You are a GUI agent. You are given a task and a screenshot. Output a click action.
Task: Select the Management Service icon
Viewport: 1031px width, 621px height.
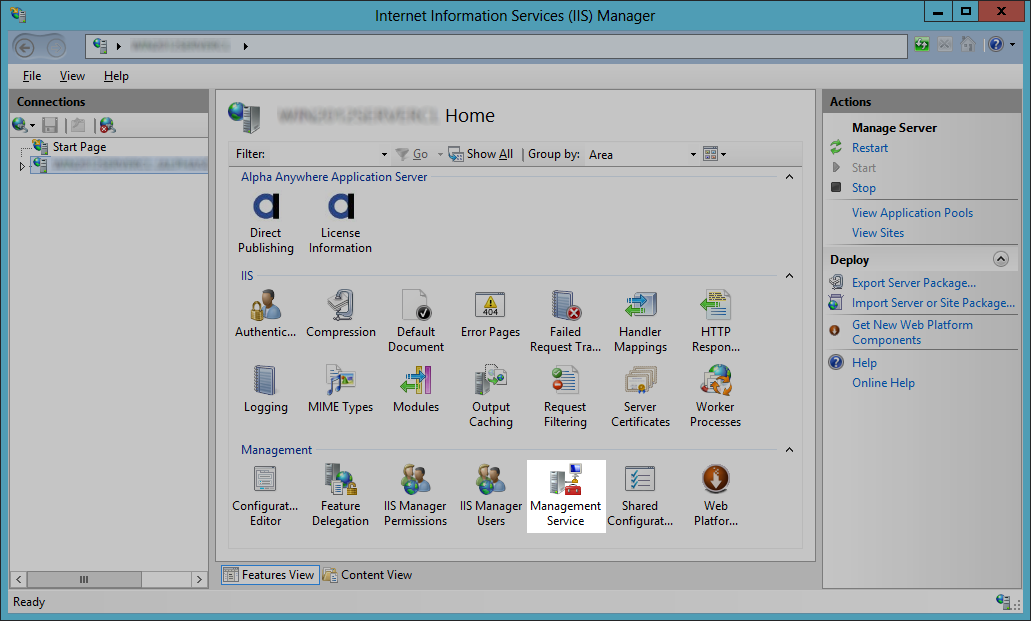[565, 495]
